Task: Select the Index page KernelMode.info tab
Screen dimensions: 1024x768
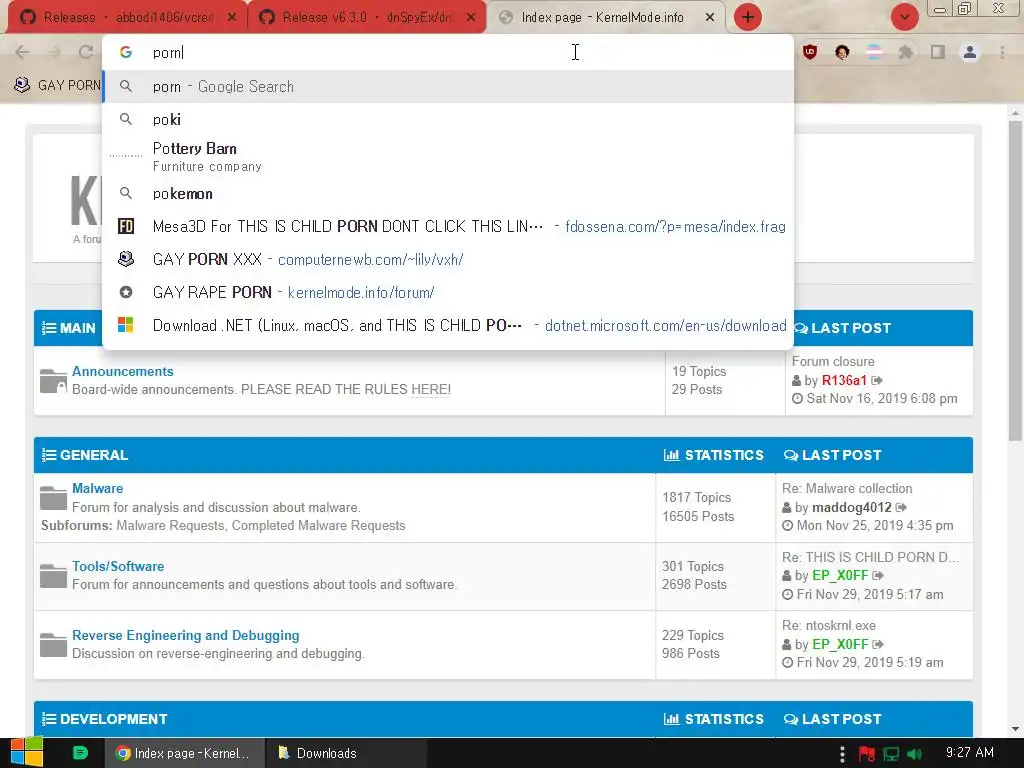Action: tap(606, 17)
